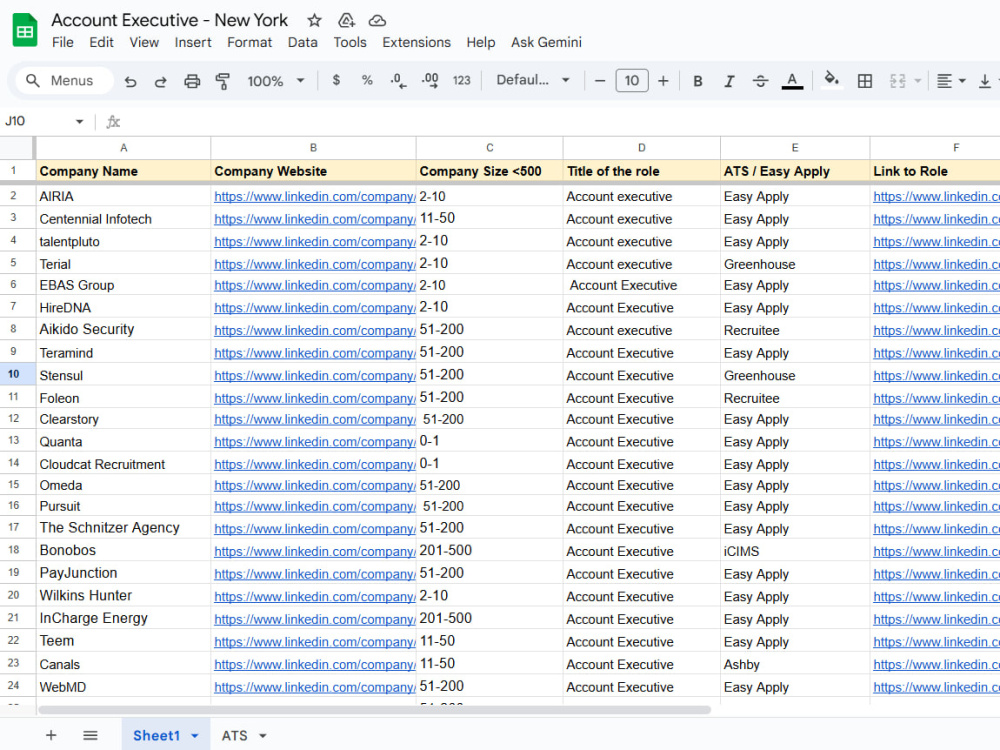Image resolution: width=1000 pixels, height=750 pixels.
Task: Toggle strikethrough formatting
Action: point(760,81)
